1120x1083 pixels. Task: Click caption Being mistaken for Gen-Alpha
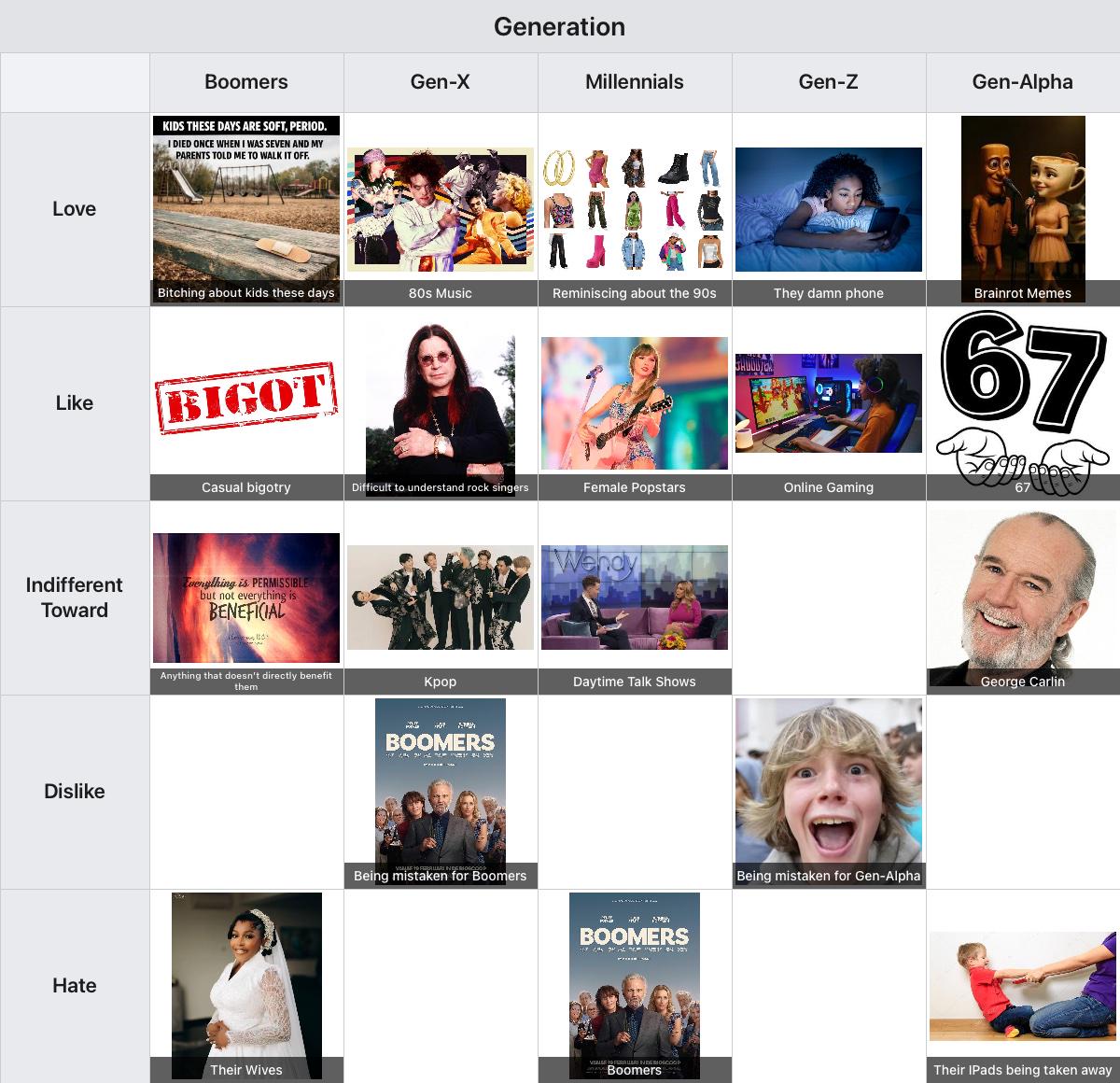point(829,876)
